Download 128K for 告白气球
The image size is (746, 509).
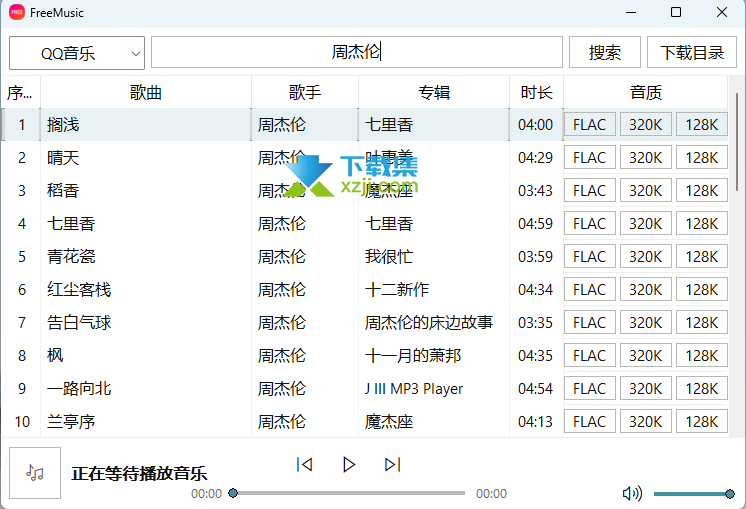pyautogui.click(x=702, y=322)
